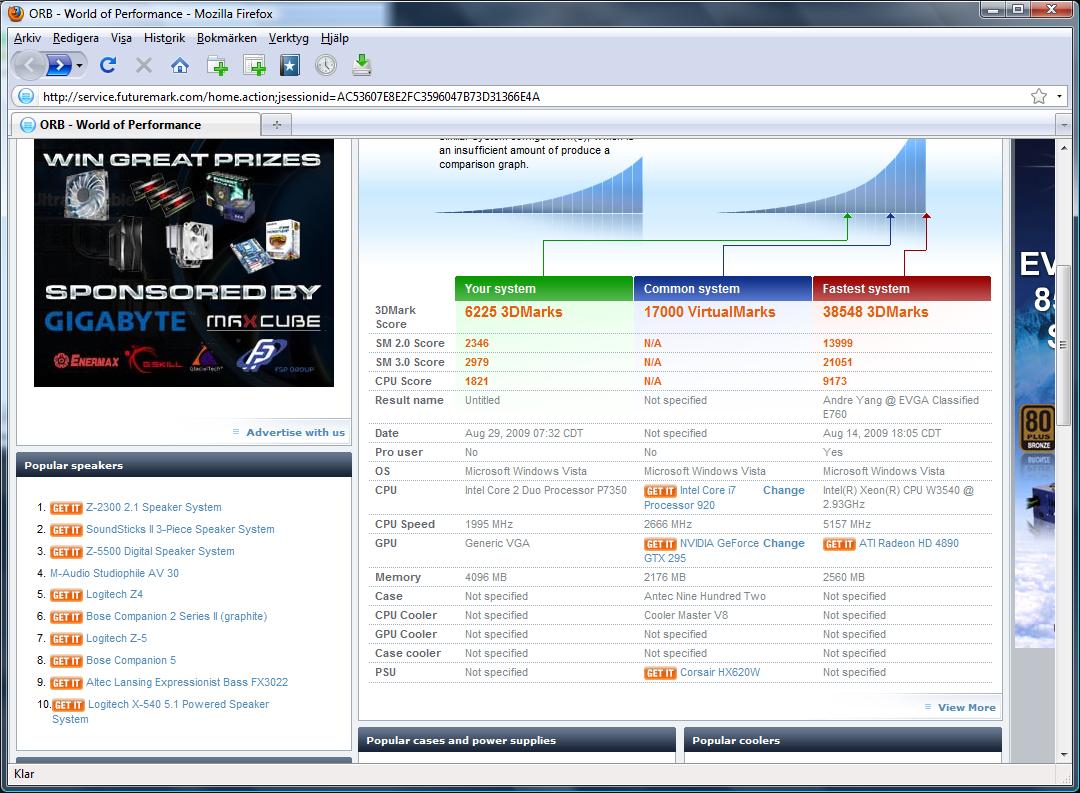
Task: Change the common system GPU
Action: coord(783,544)
